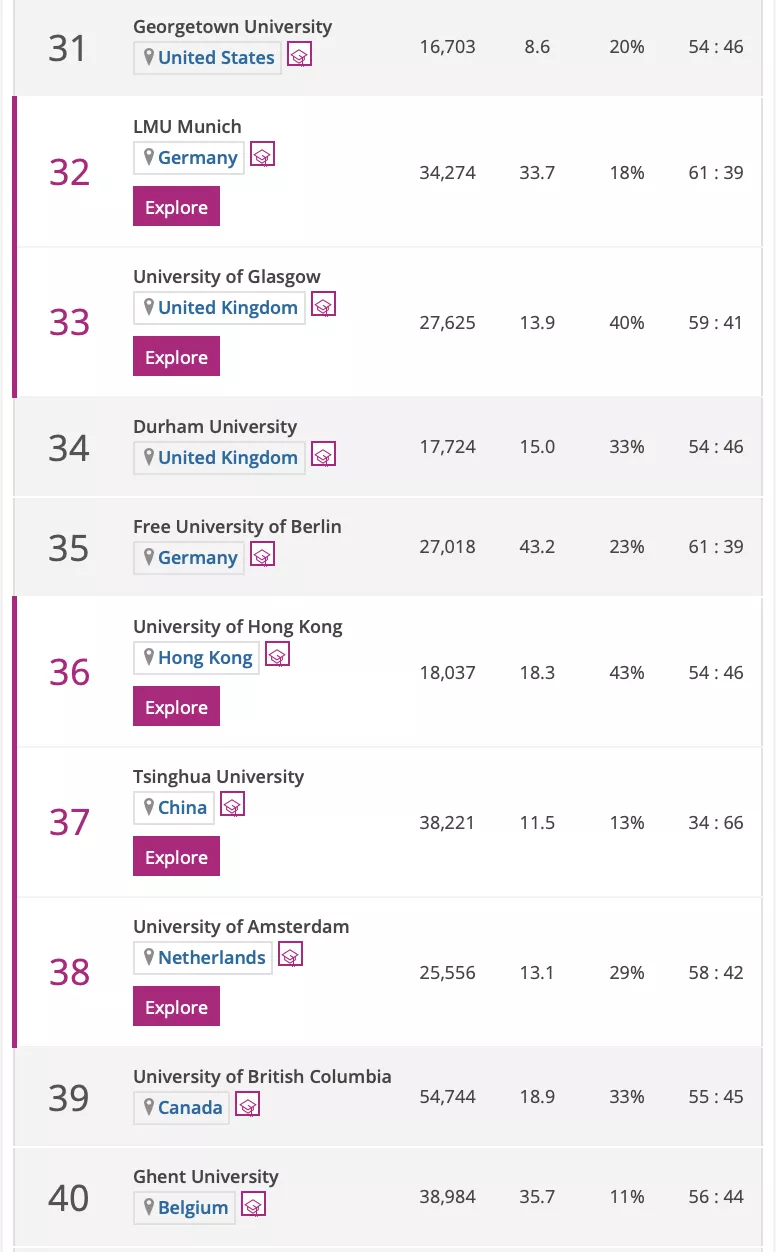The width and height of the screenshot is (776, 1252).
Task: Open the Belgium link under Ghent University
Action: tap(191, 1207)
